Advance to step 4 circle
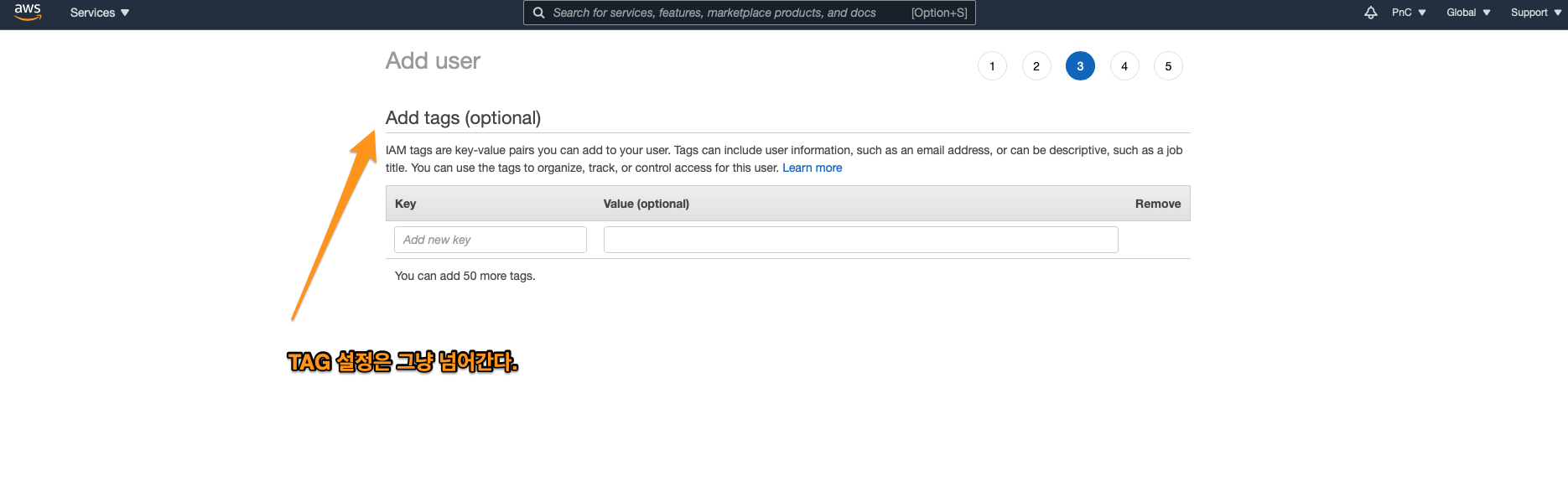Viewport: 1568px width, 502px height. pyautogui.click(x=1124, y=66)
